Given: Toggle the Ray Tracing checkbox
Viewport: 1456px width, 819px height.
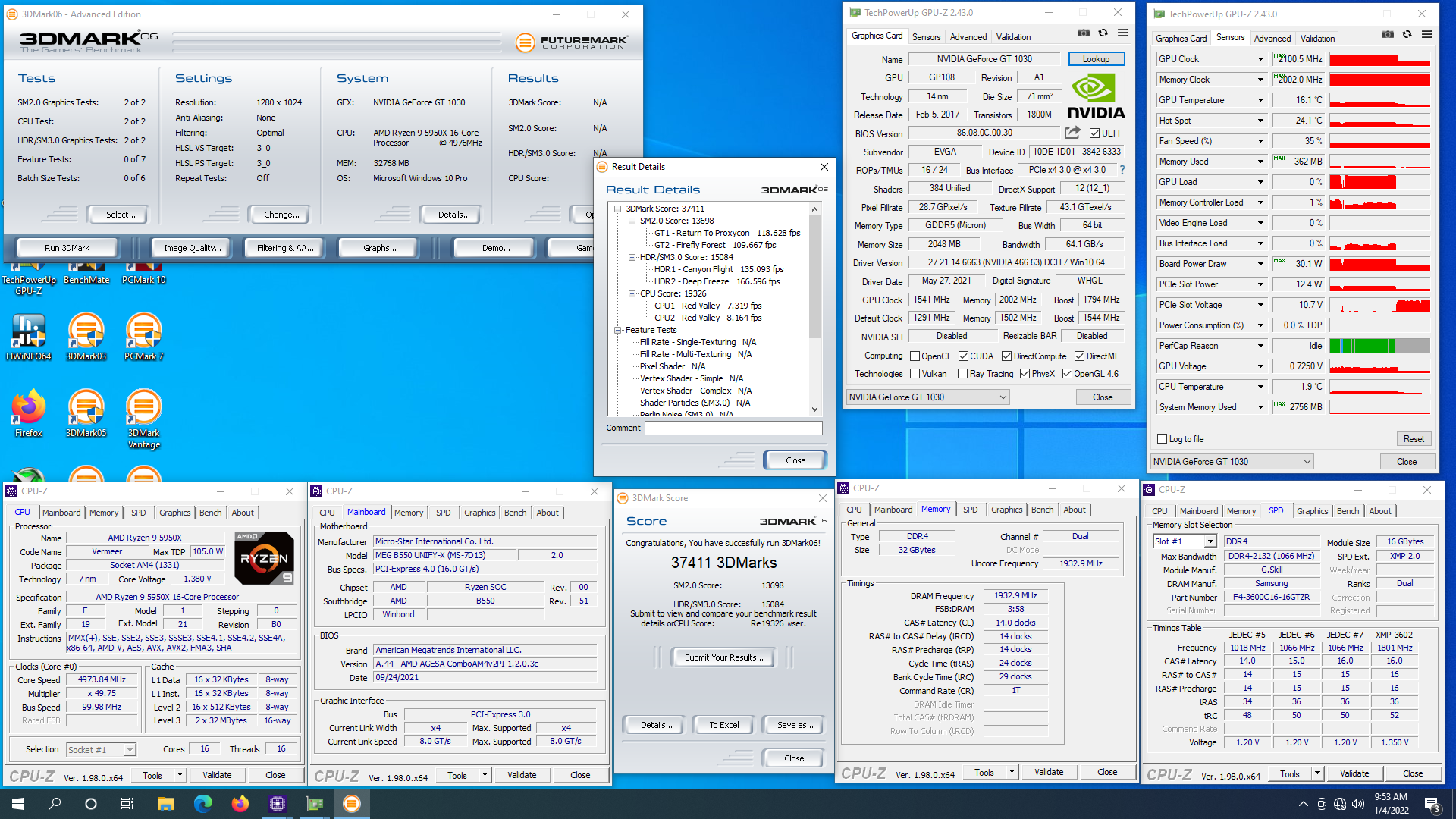Looking at the screenshot, I should [x=962, y=374].
